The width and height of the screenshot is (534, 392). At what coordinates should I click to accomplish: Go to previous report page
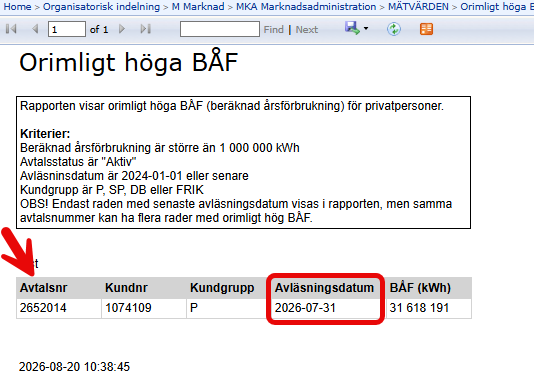35,29
